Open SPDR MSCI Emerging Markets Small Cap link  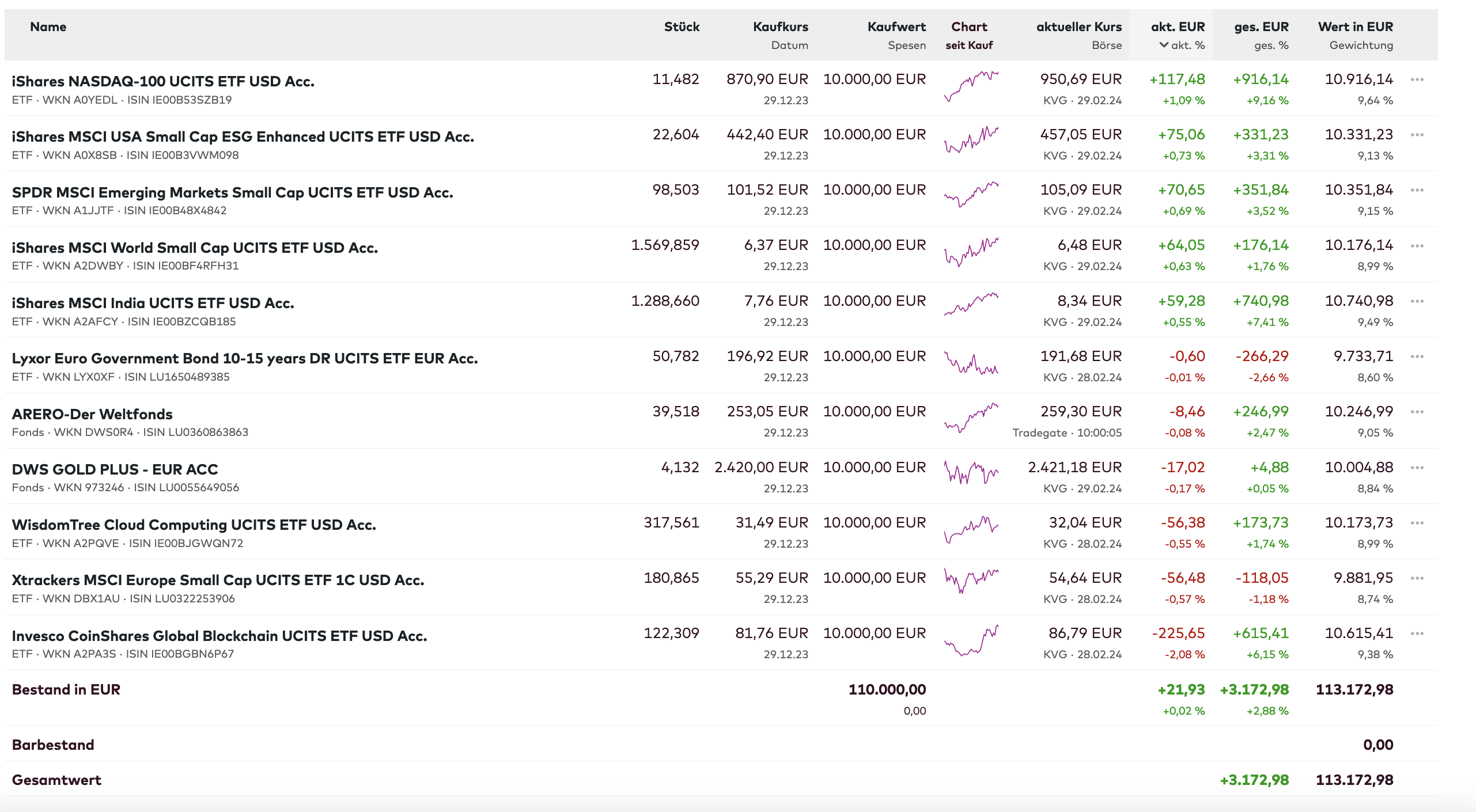pyautogui.click(x=232, y=192)
